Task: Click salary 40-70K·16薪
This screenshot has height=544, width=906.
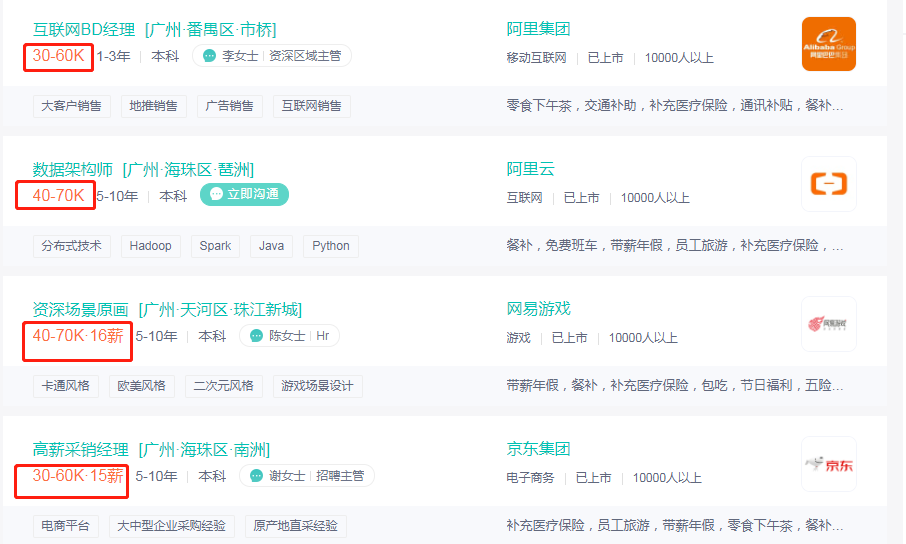Action: (x=78, y=335)
